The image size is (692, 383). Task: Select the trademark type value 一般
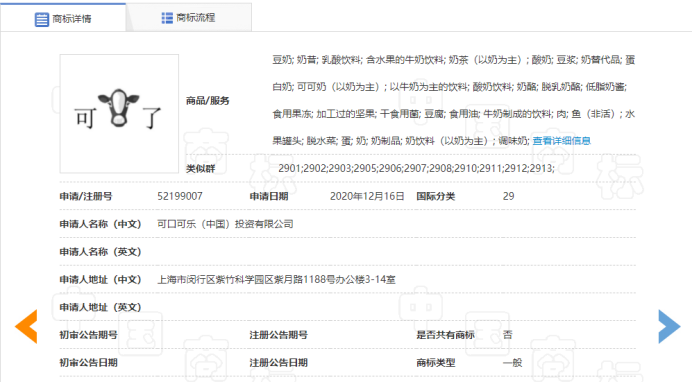pyautogui.click(x=512, y=363)
